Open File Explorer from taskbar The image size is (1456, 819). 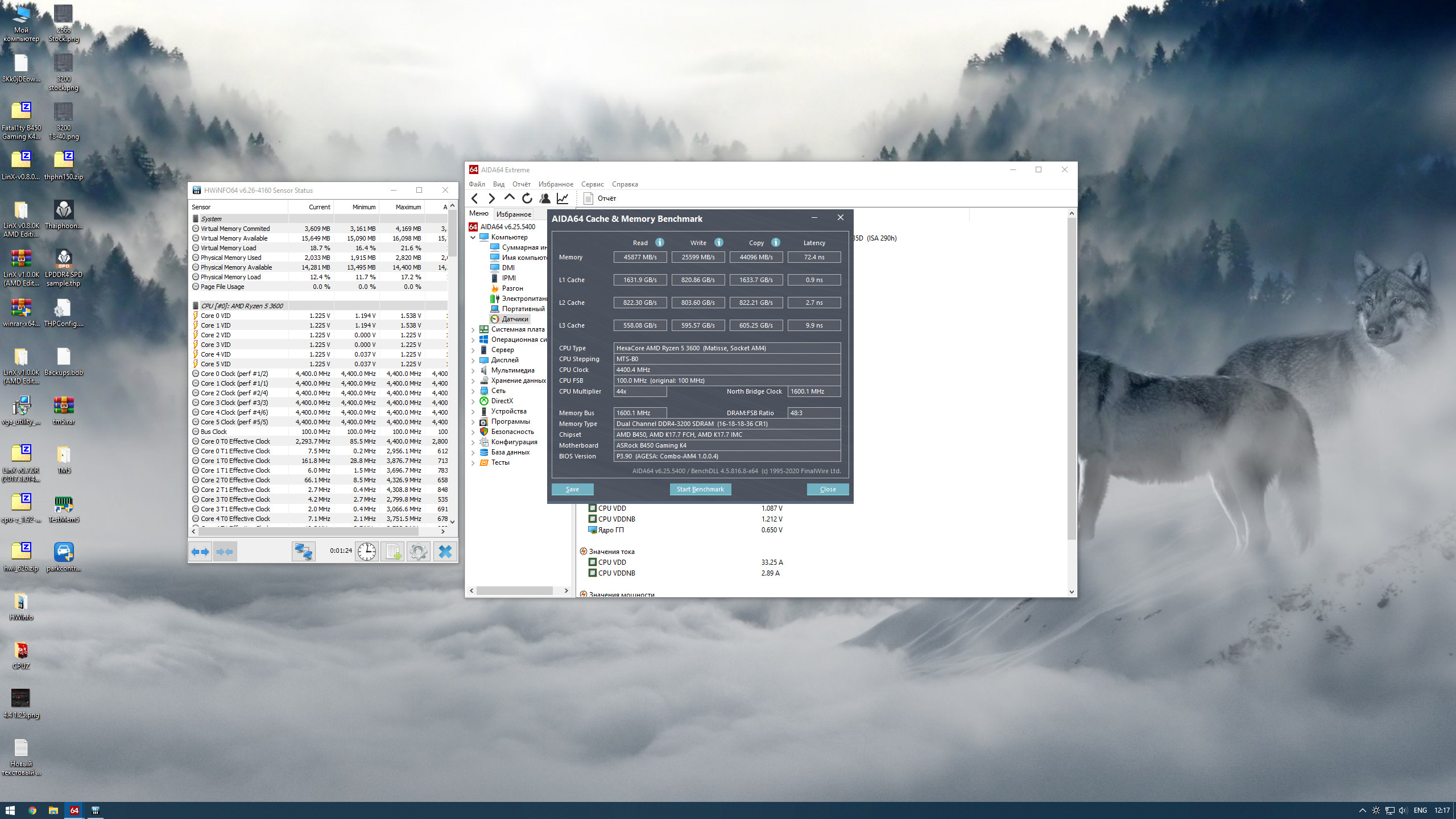[53, 810]
